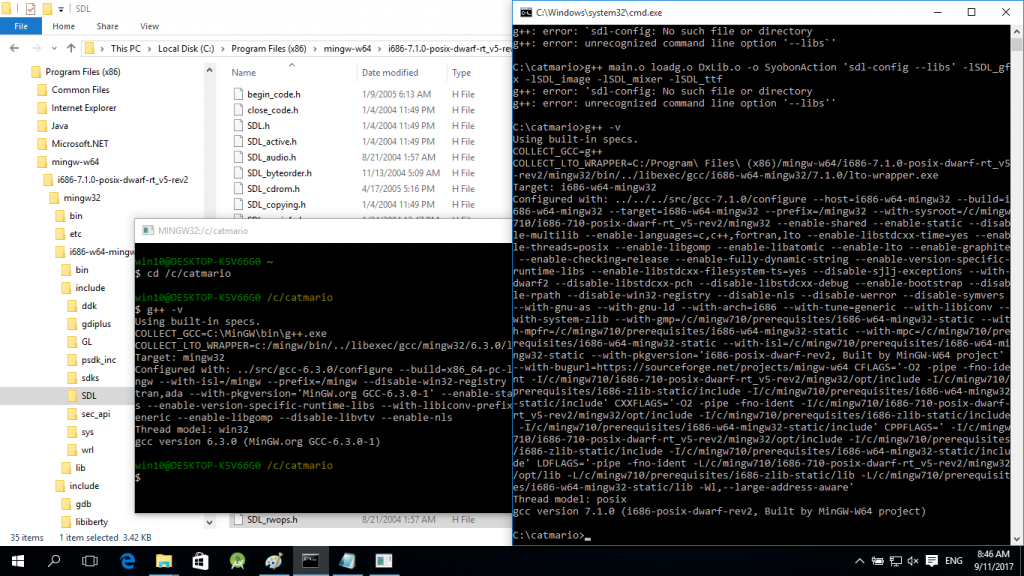Click MINGW32 window title bar icon
1024x576 pixels.
148,231
